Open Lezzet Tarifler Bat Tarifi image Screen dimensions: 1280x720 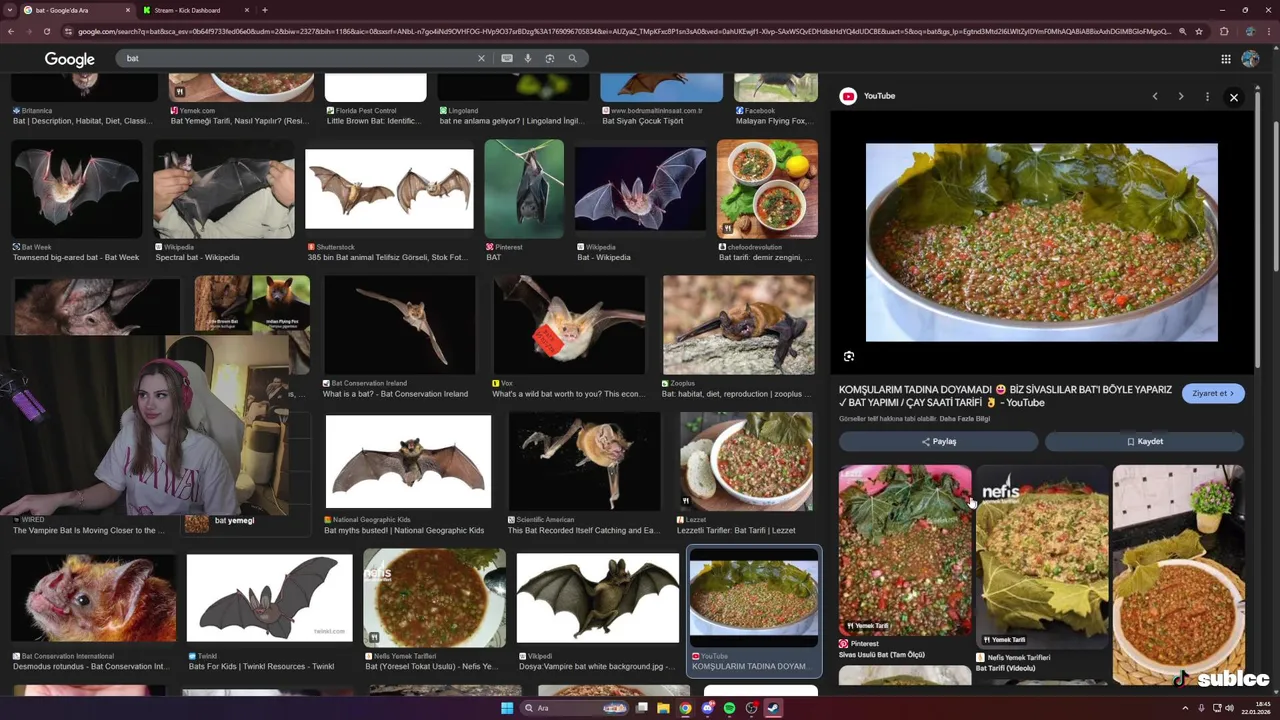click(746, 462)
